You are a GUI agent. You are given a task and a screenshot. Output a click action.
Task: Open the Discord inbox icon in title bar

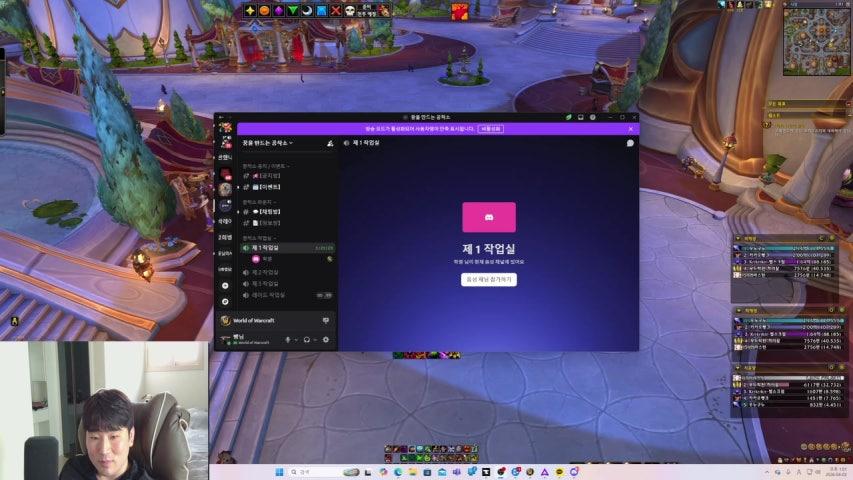tap(580, 117)
